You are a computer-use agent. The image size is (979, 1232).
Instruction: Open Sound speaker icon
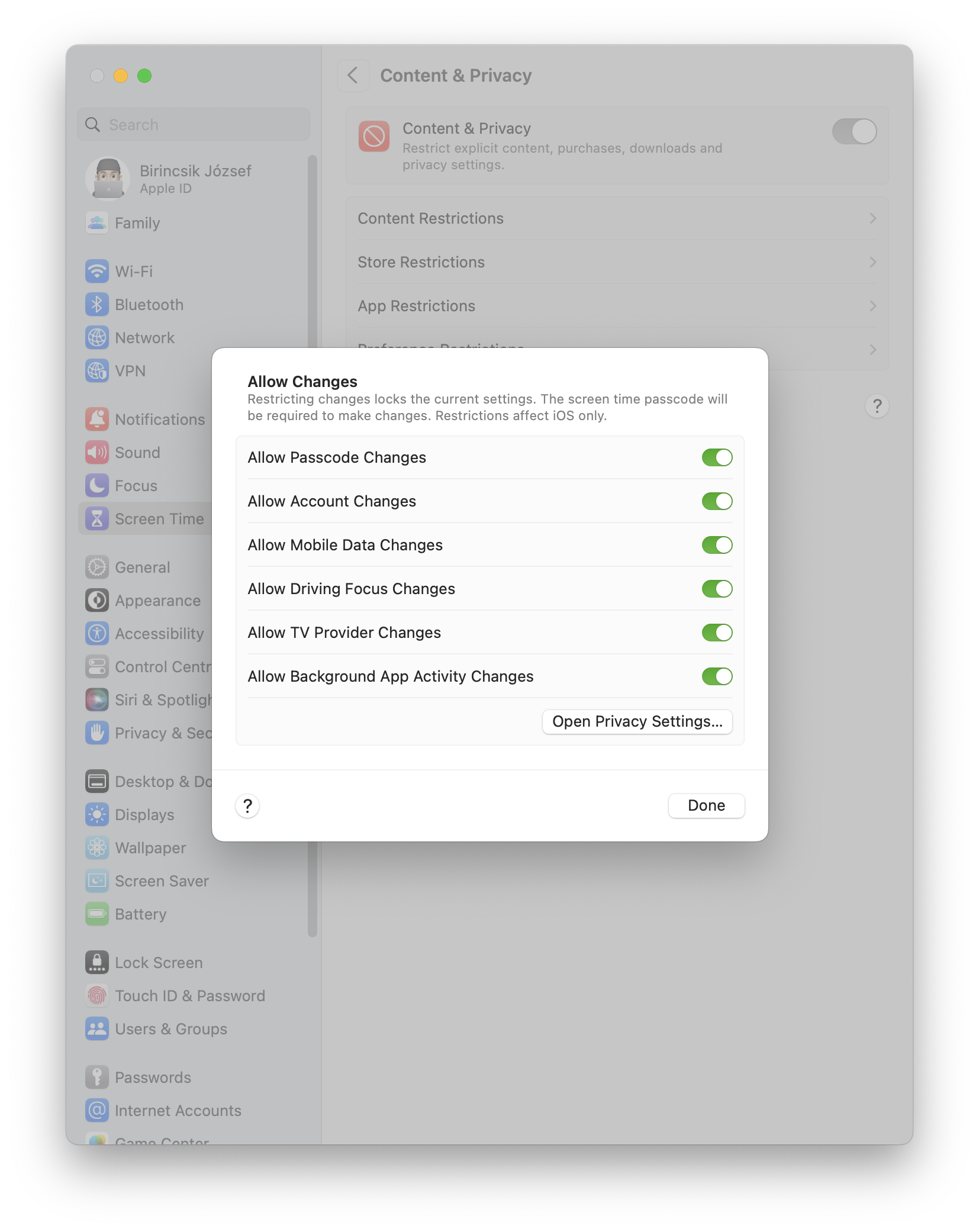coord(97,453)
